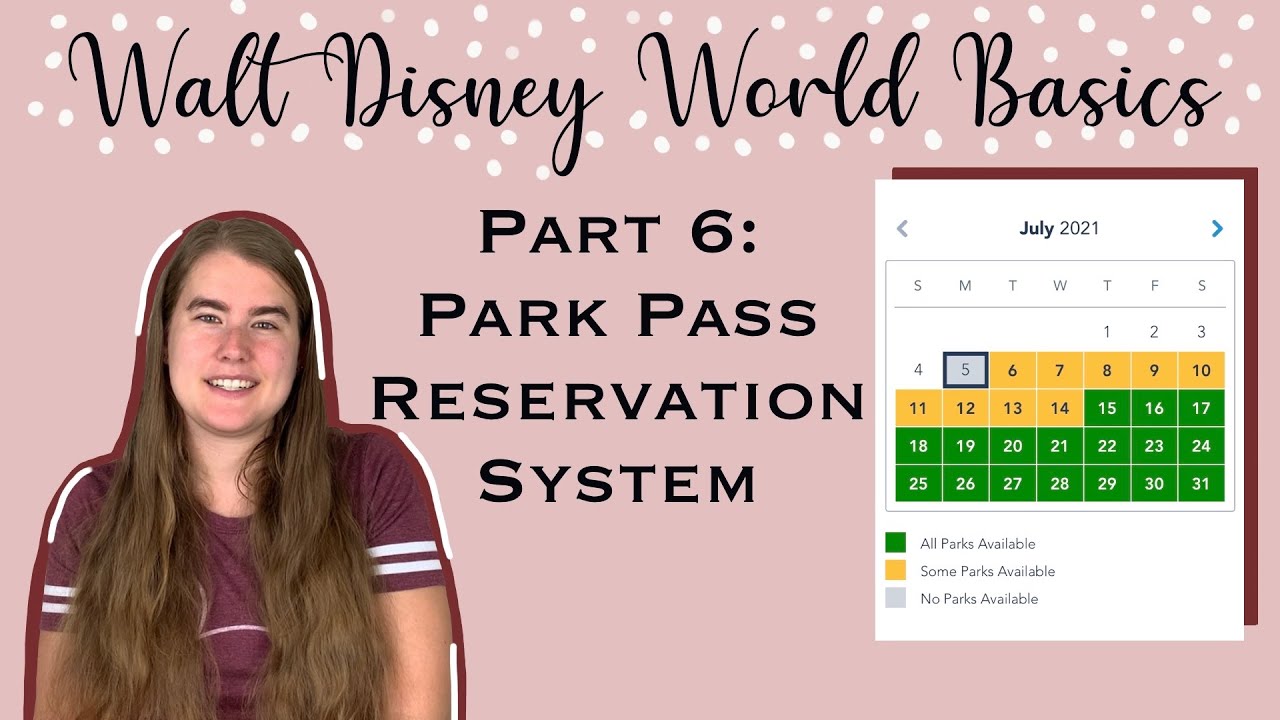Click yellow date 9

click(x=1154, y=370)
